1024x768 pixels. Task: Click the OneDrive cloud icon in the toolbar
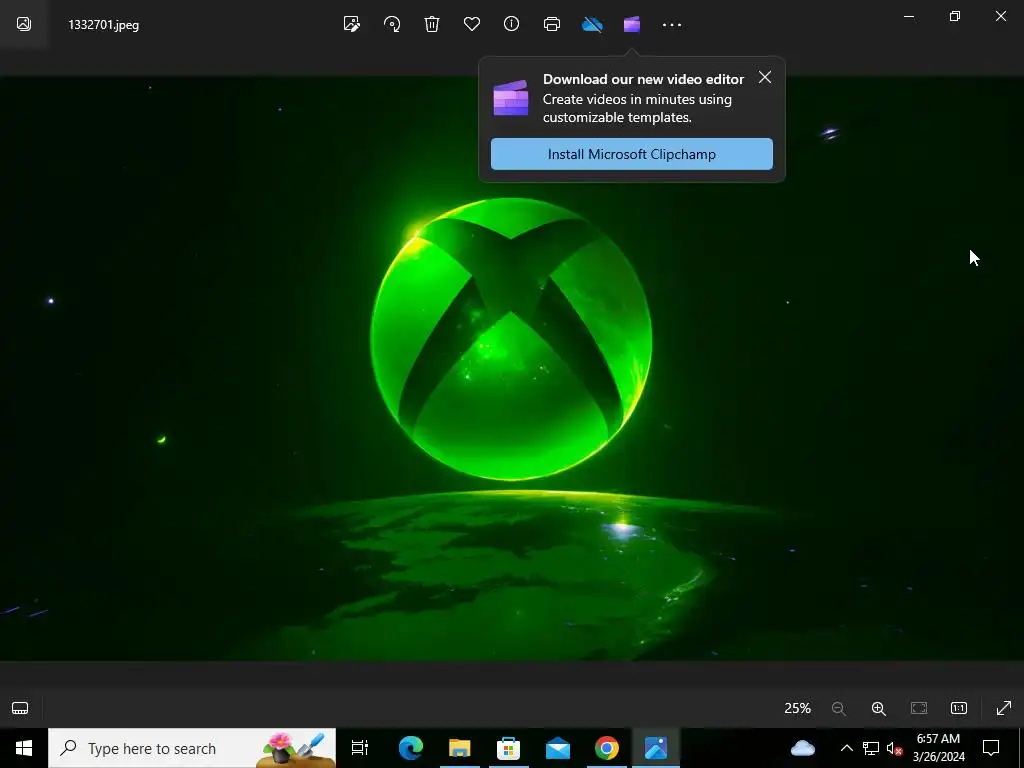[x=592, y=24]
